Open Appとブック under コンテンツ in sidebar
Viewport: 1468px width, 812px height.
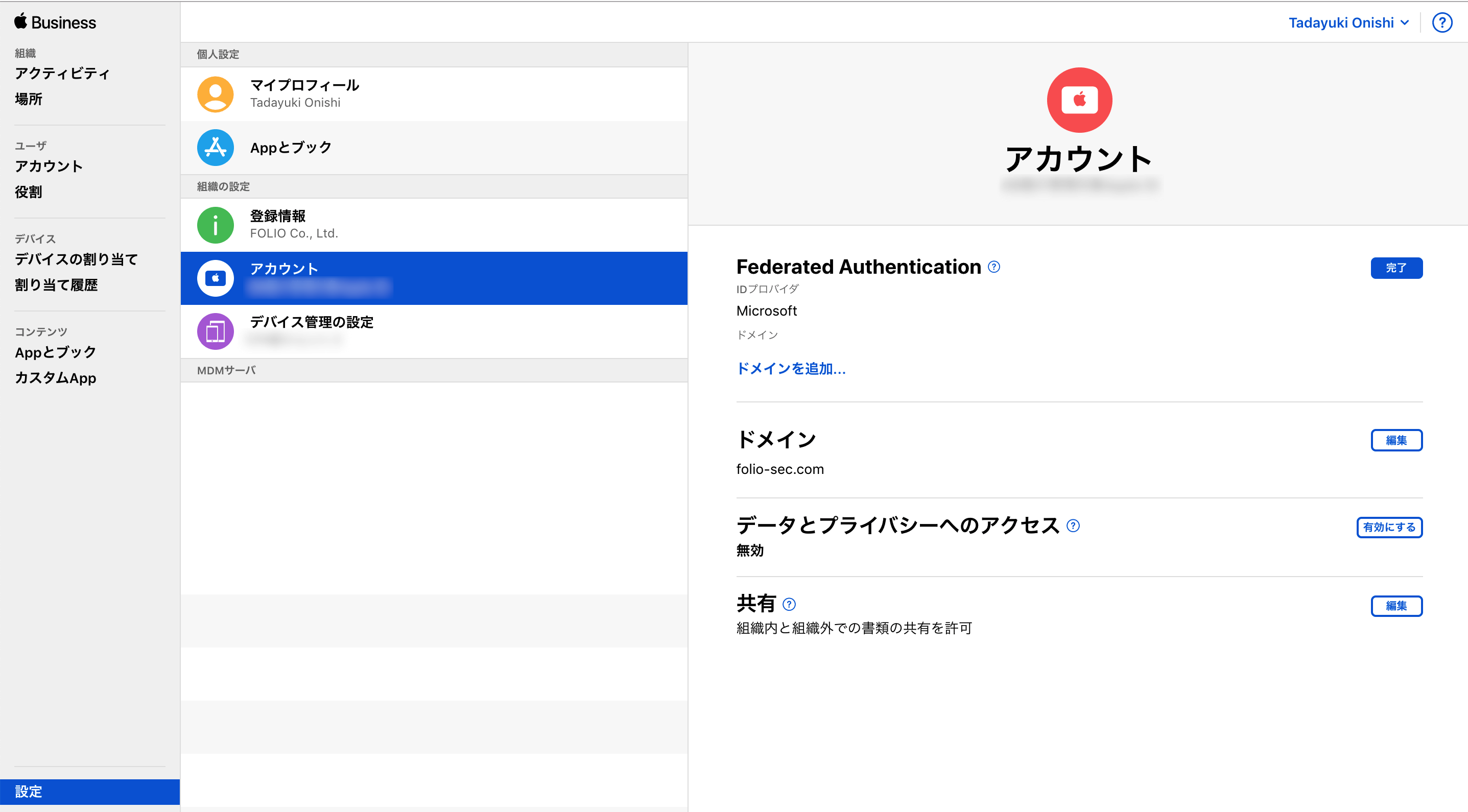pos(55,352)
